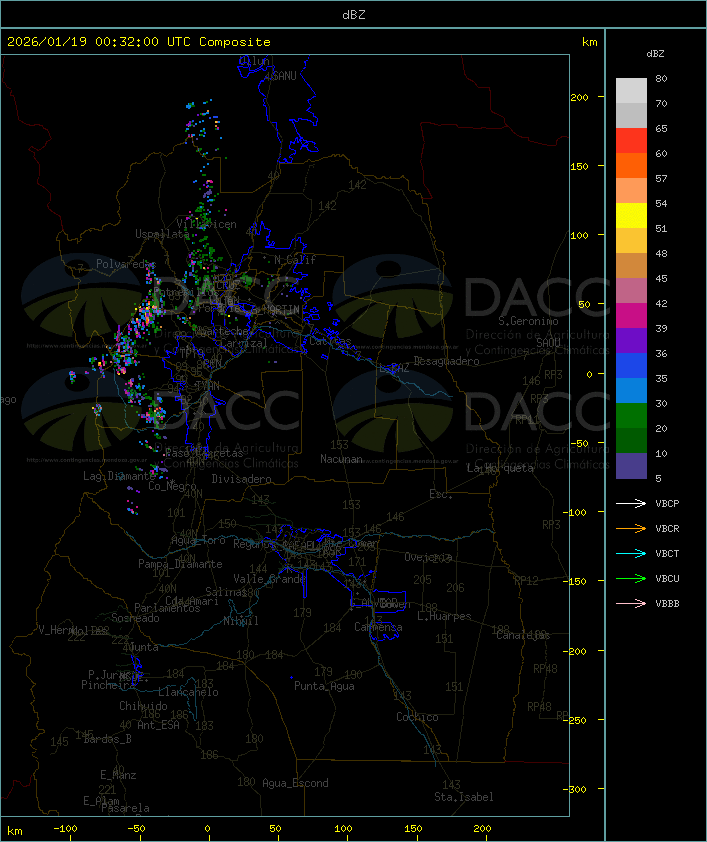Click the orange VBCR arrow icon
The height and width of the screenshot is (842, 707).
[630, 528]
